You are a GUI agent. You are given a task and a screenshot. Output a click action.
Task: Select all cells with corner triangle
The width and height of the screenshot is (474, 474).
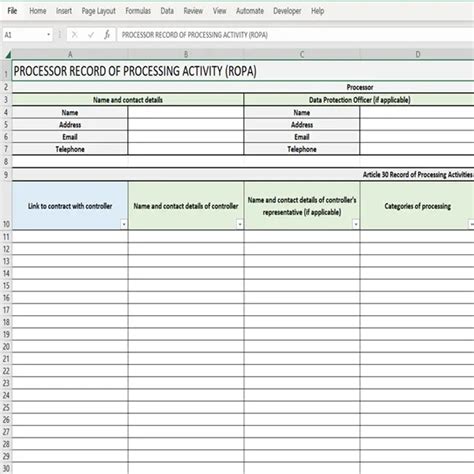[7, 54]
